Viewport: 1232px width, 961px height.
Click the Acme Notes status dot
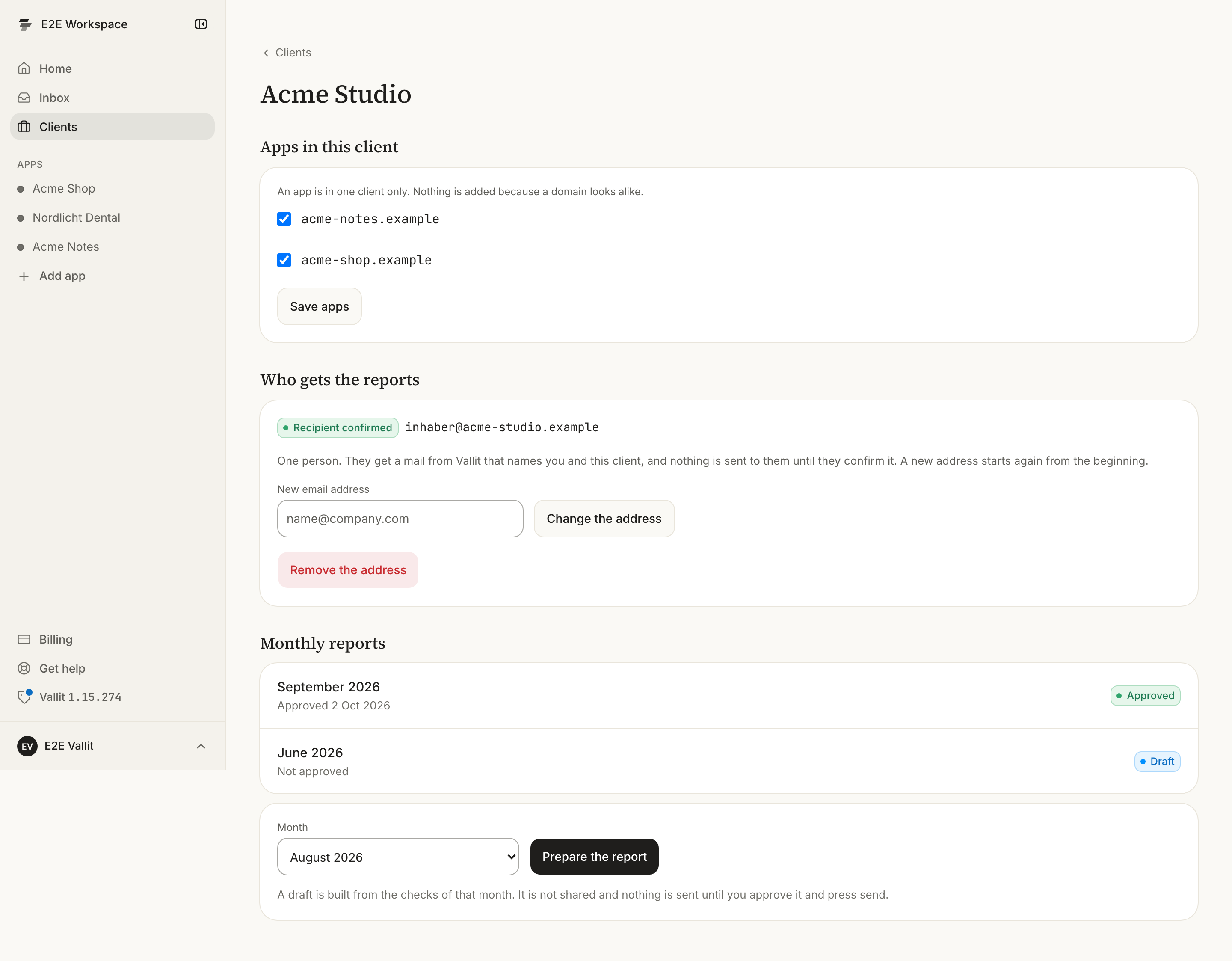click(21, 247)
